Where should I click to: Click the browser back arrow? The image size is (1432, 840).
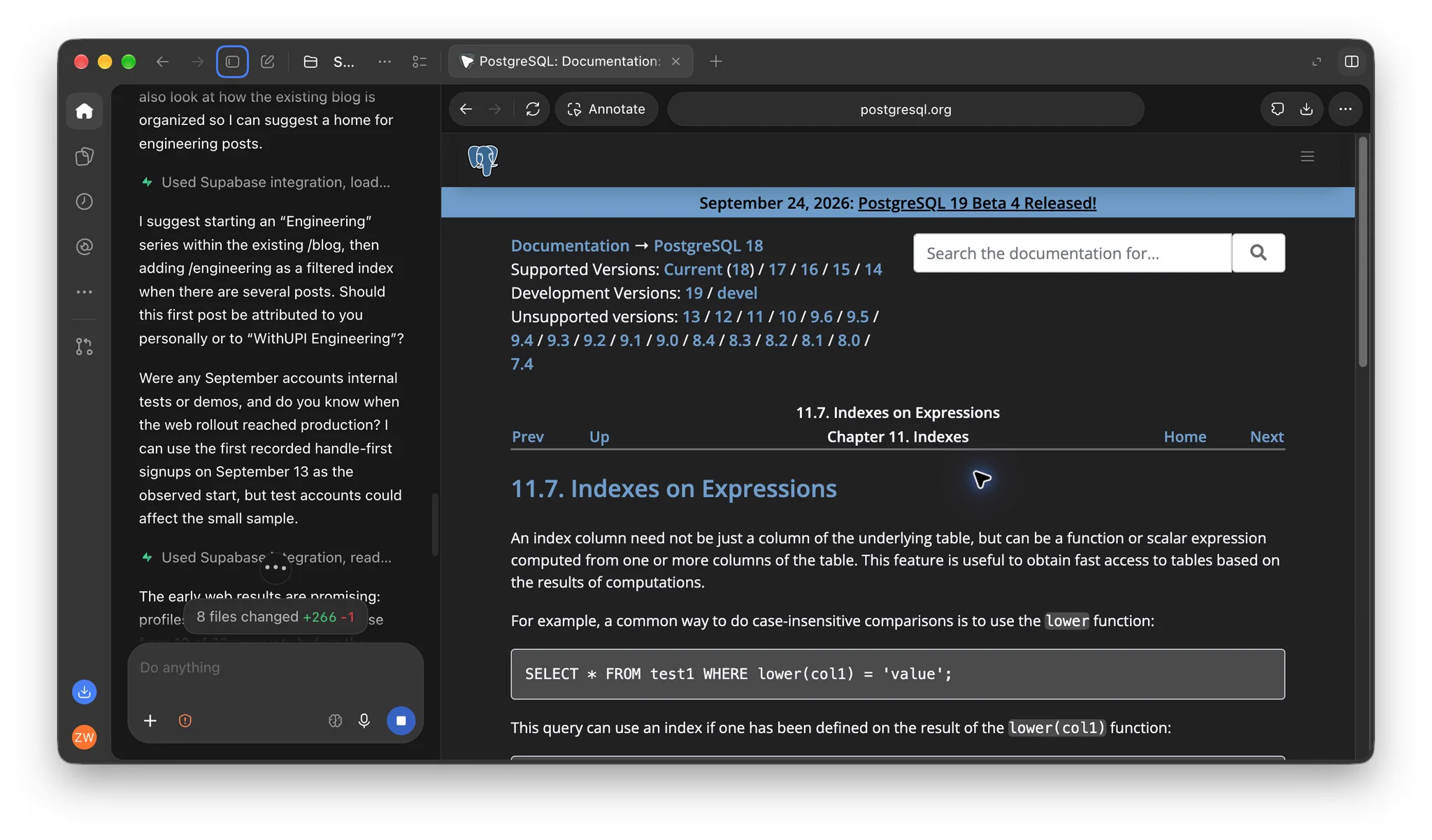pyautogui.click(x=466, y=109)
